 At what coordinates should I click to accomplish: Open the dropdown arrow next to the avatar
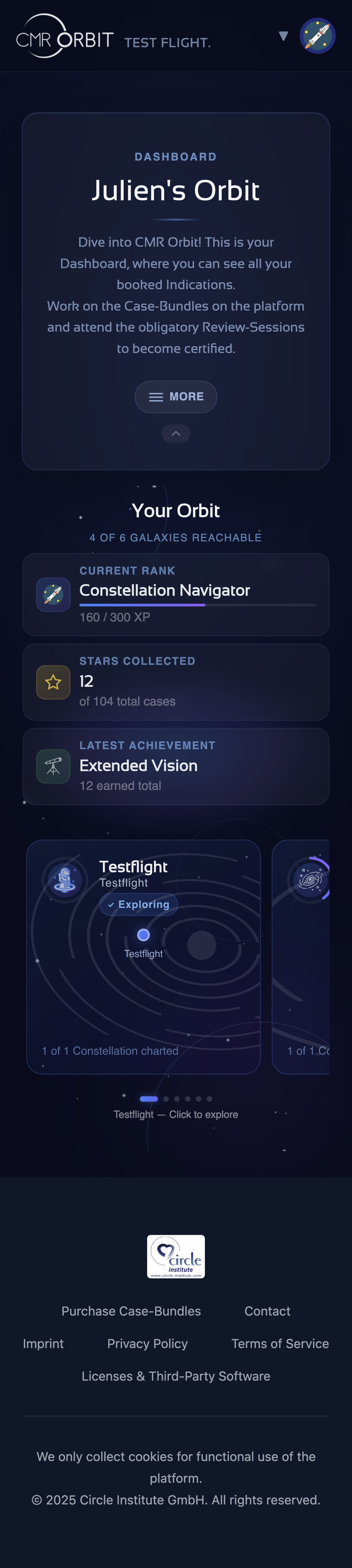point(283,36)
